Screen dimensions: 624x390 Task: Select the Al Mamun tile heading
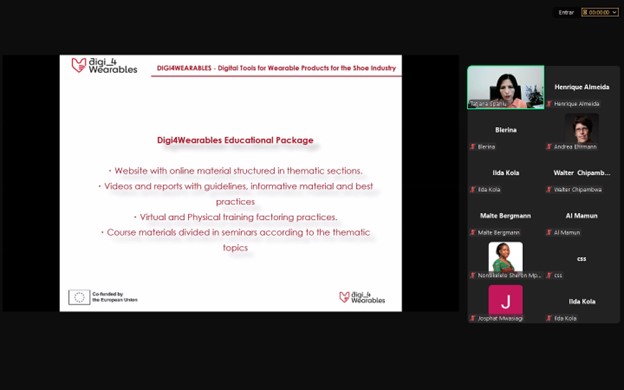(581, 216)
